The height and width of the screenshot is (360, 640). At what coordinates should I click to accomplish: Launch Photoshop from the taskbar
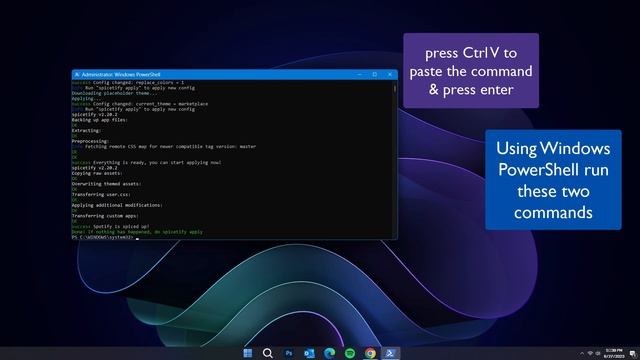pyautogui.click(x=289, y=353)
